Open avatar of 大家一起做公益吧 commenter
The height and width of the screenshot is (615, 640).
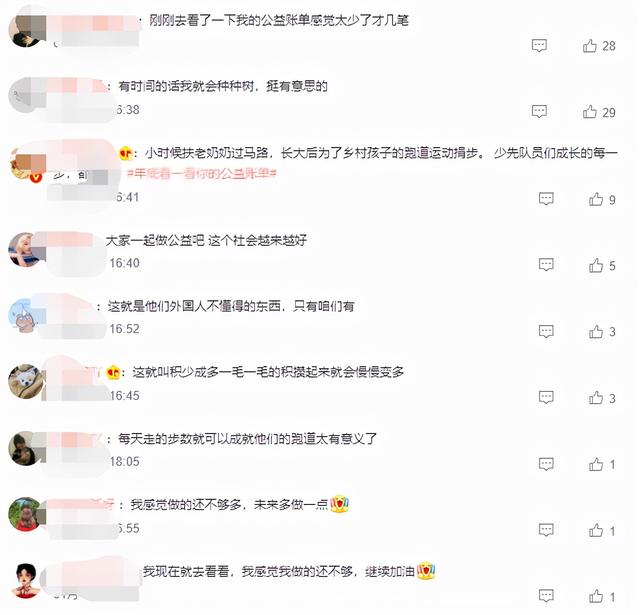point(24,250)
